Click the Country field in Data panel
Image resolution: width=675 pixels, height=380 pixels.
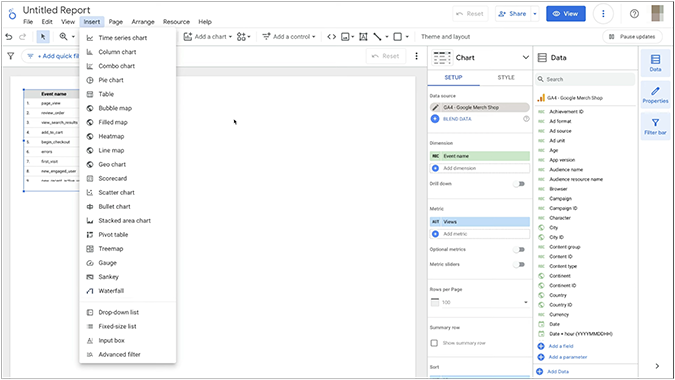pos(557,295)
